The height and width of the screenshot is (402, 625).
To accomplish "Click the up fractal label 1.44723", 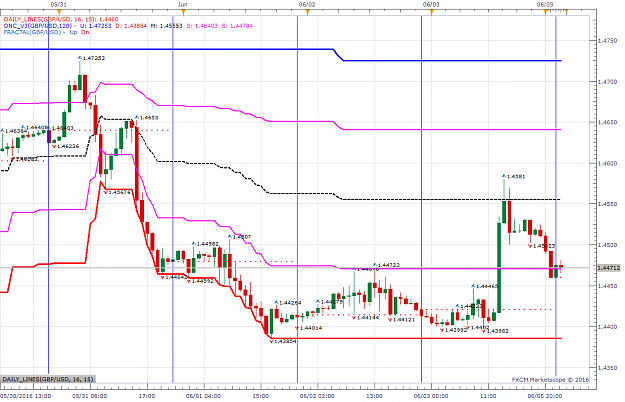I will point(389,265).
